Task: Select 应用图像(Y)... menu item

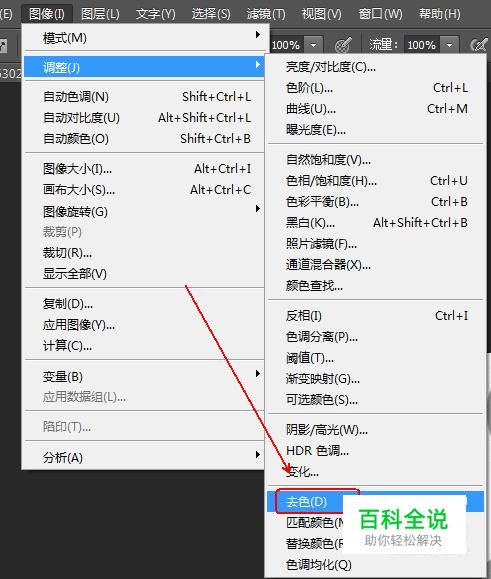Action: pyautogui.click(x=144, y=325)
